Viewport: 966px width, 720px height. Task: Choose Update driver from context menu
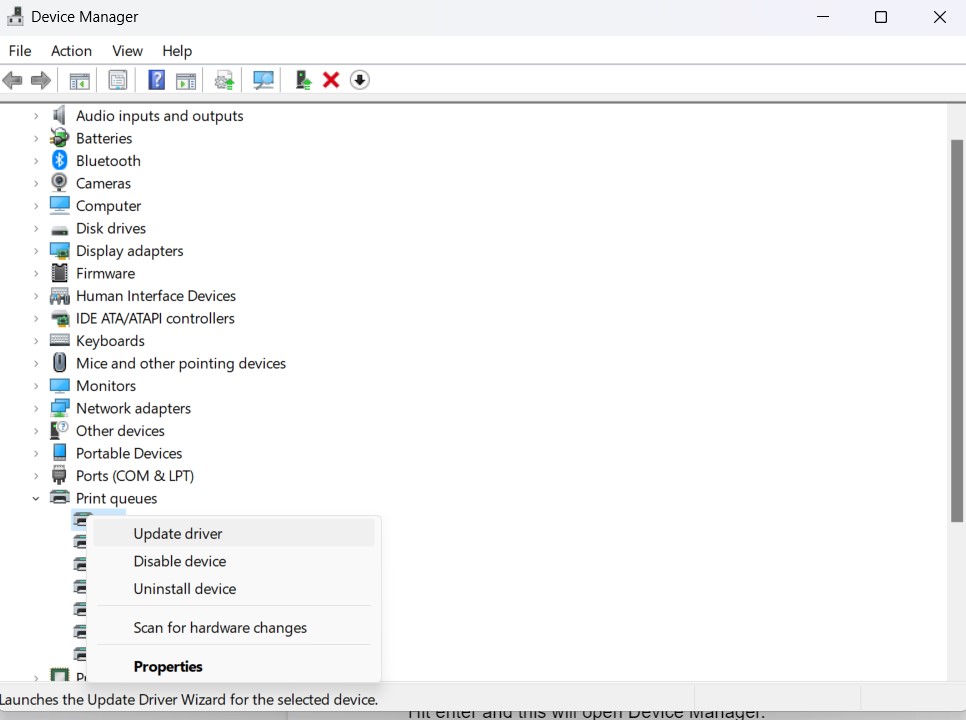177,533
